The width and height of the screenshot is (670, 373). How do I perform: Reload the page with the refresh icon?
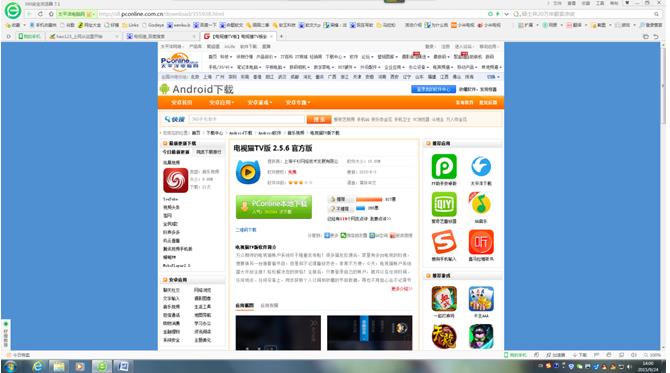(x=41, y=14)
